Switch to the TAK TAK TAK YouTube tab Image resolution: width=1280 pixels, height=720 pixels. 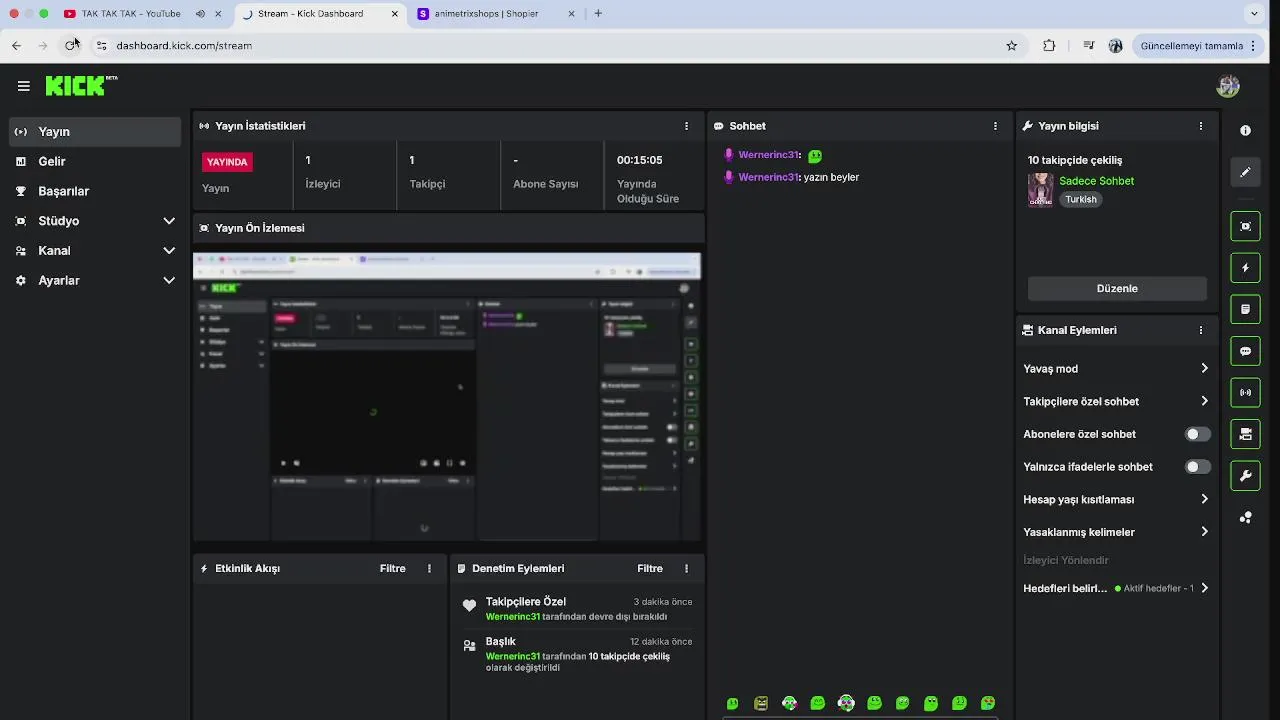pyautogui.click(x=131, y=14)
